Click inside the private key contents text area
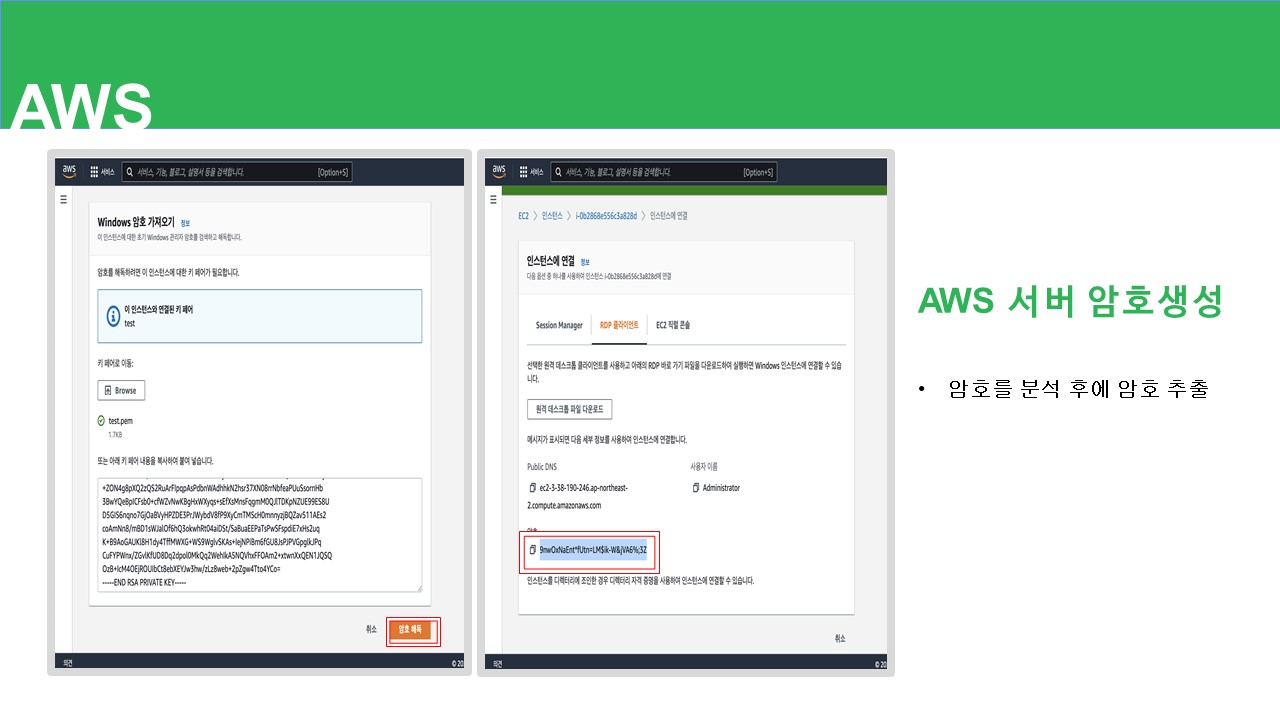 pyautogui.click(x=260, y=535)
